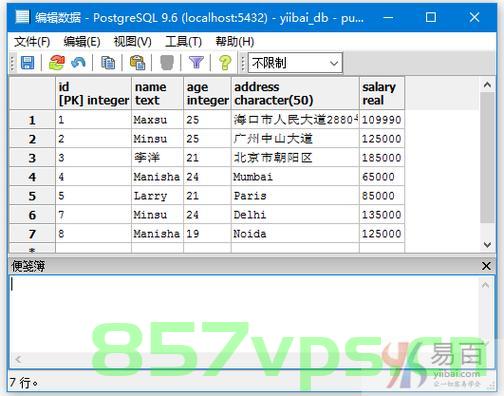This screenshot has width=504, height=396.
Task: Click Manisha name in Mumbai row
Action: pyautogui.click(x=157, y=177)
